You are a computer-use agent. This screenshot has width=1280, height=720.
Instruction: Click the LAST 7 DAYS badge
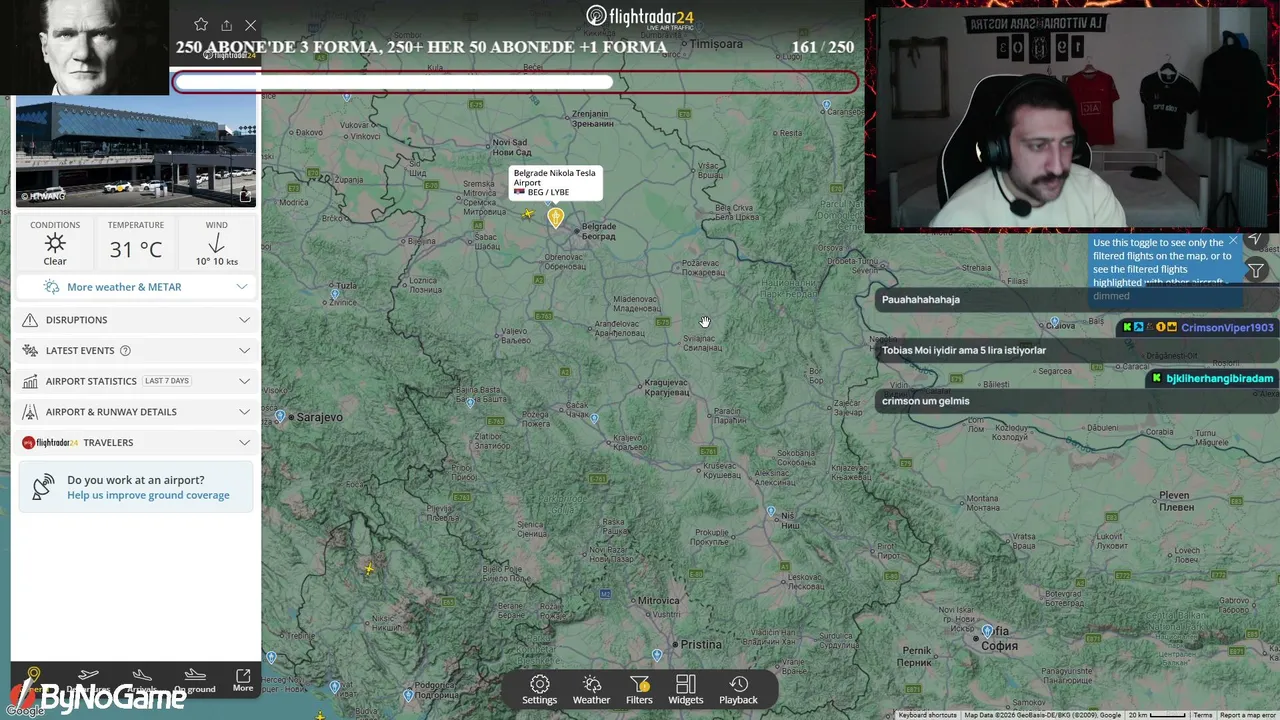click(x=167, y=381)
